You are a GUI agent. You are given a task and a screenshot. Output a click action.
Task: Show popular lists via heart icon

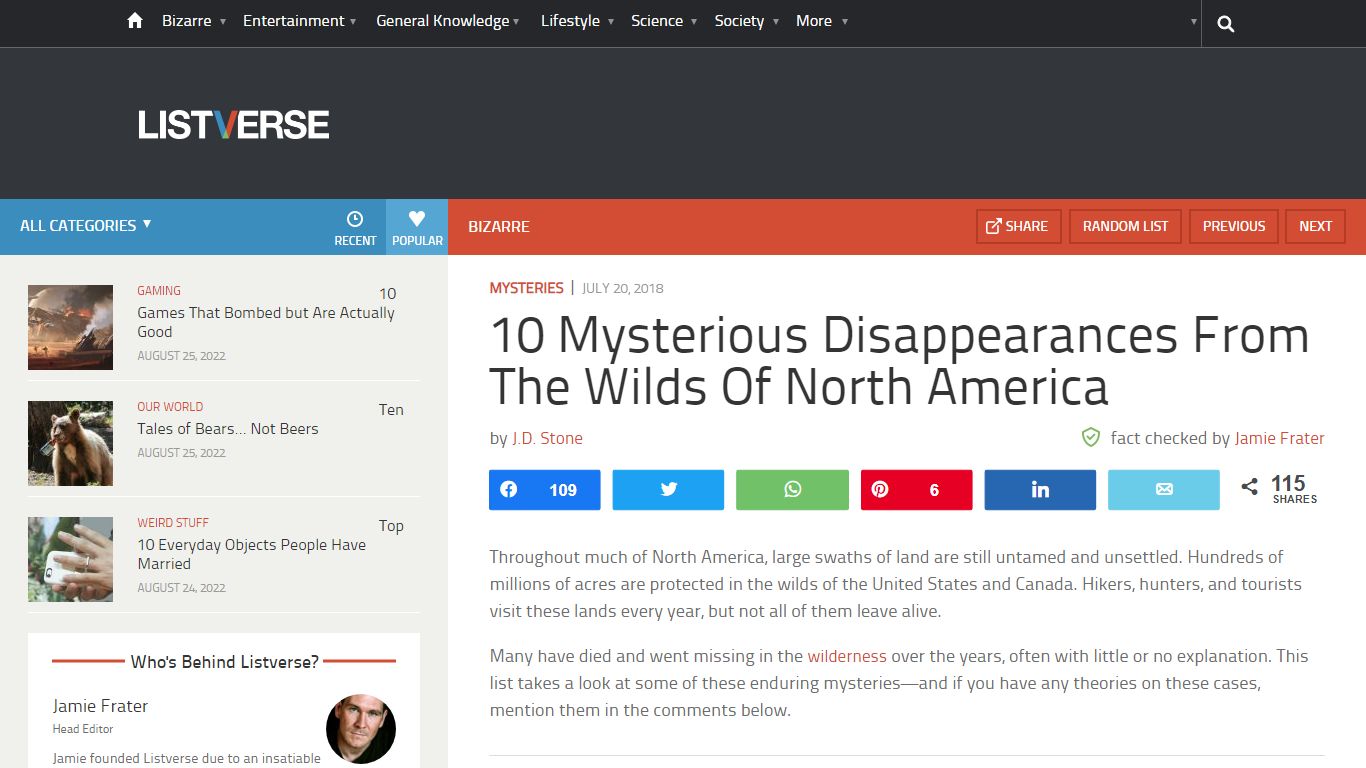tap(417, 227)
